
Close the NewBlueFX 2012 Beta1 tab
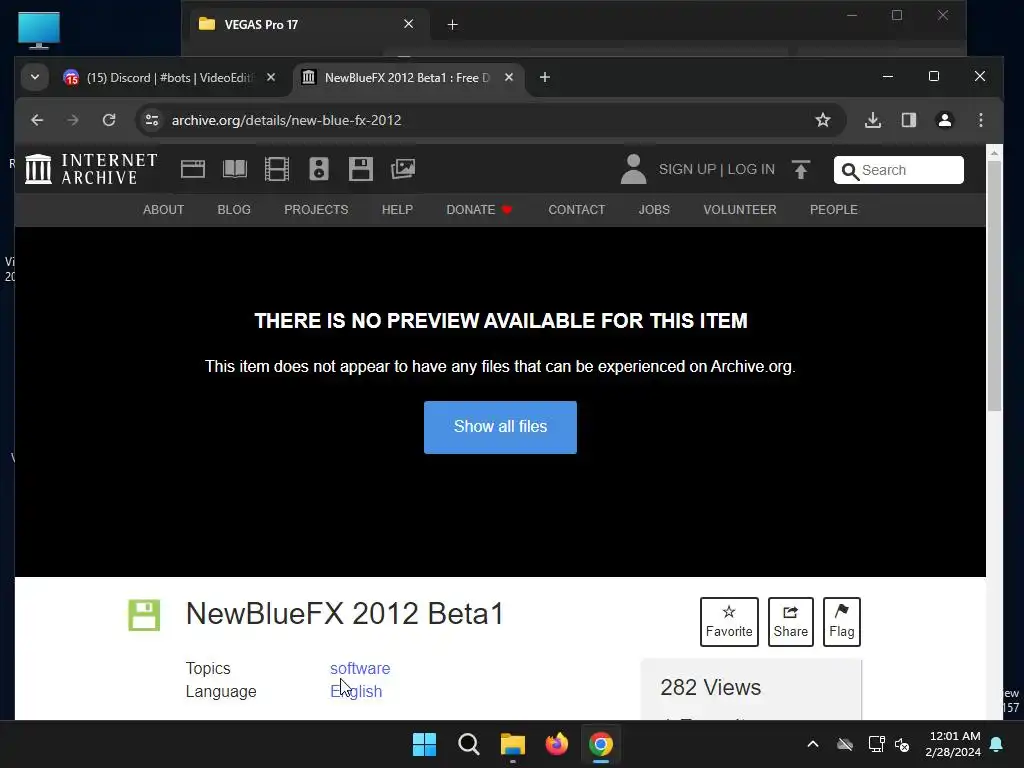[x=509, y=77]
